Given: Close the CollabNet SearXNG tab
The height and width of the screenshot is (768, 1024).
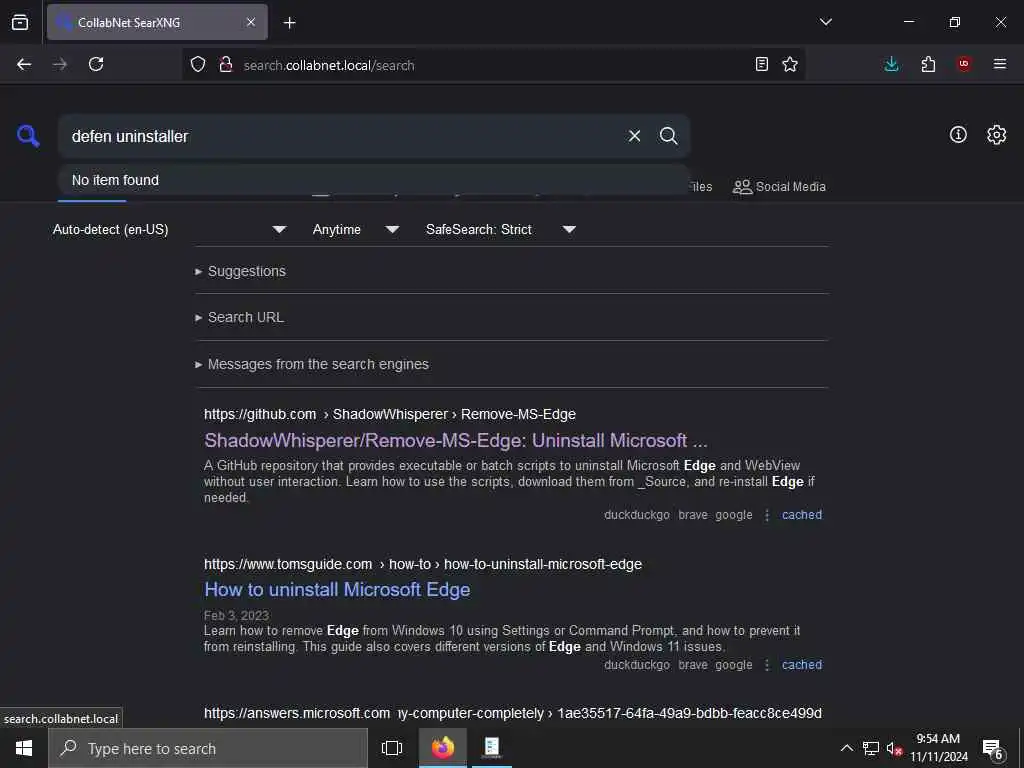Looking at the screenshot, I should (251, 22).
